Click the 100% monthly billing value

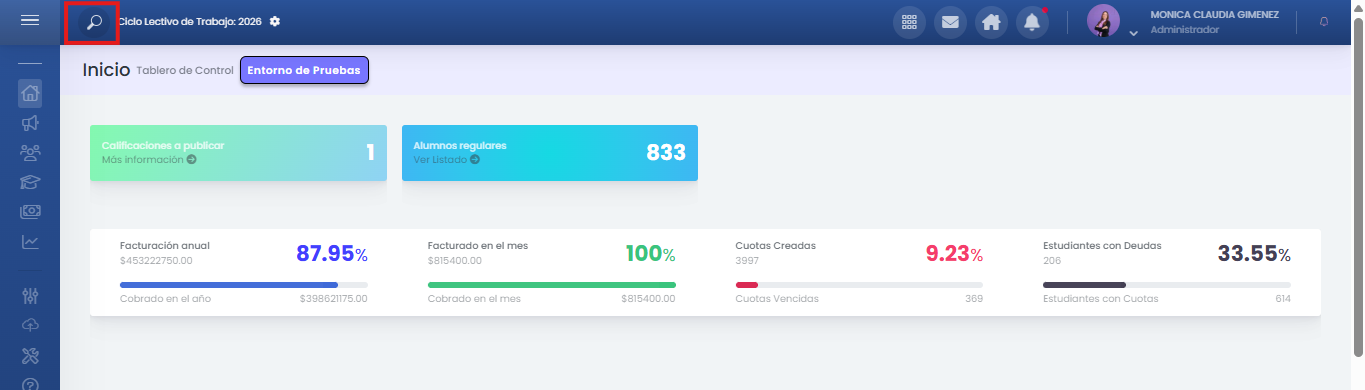pyautogui.click(x=650, y=254)
